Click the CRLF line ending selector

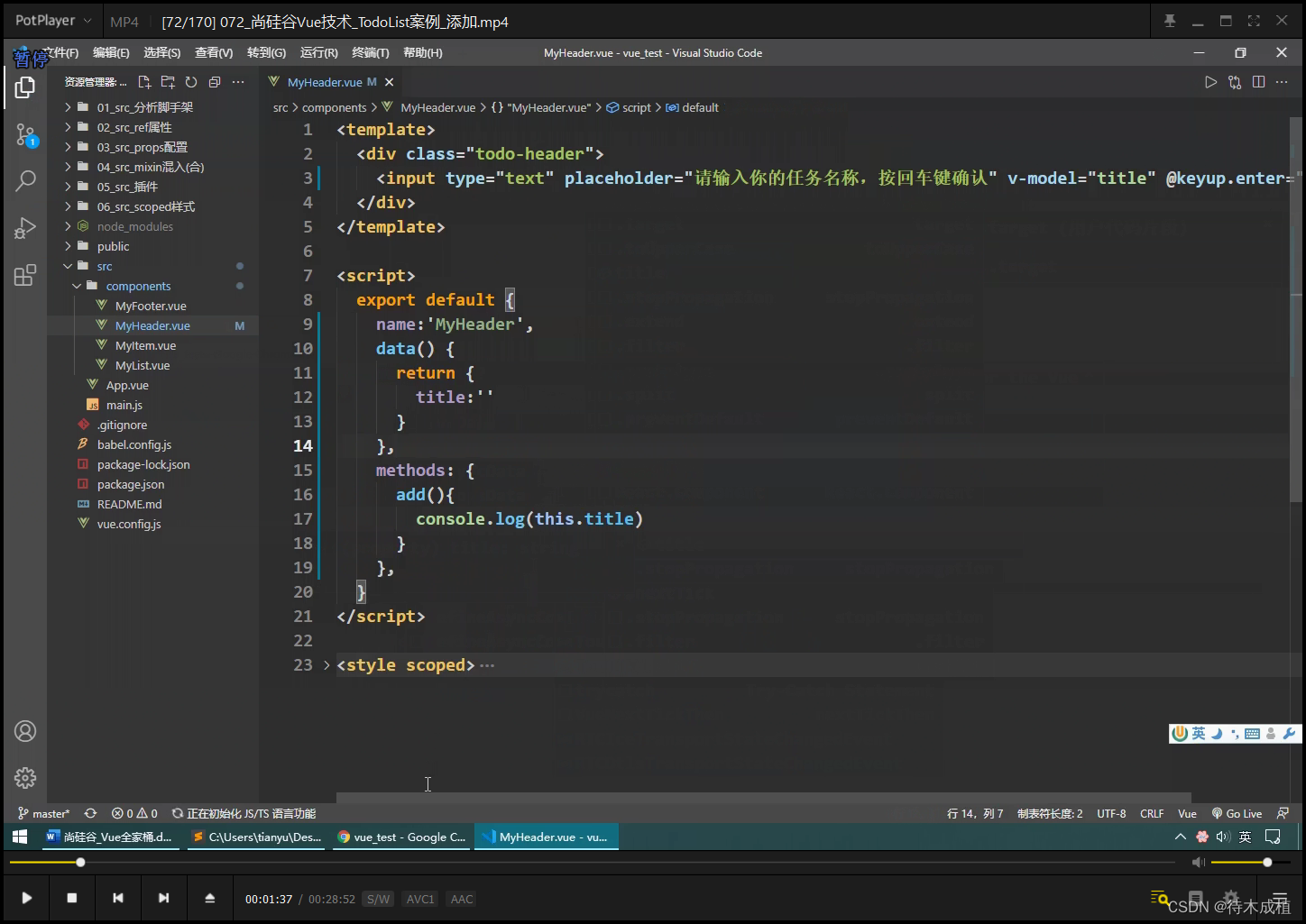[1152, 813]
